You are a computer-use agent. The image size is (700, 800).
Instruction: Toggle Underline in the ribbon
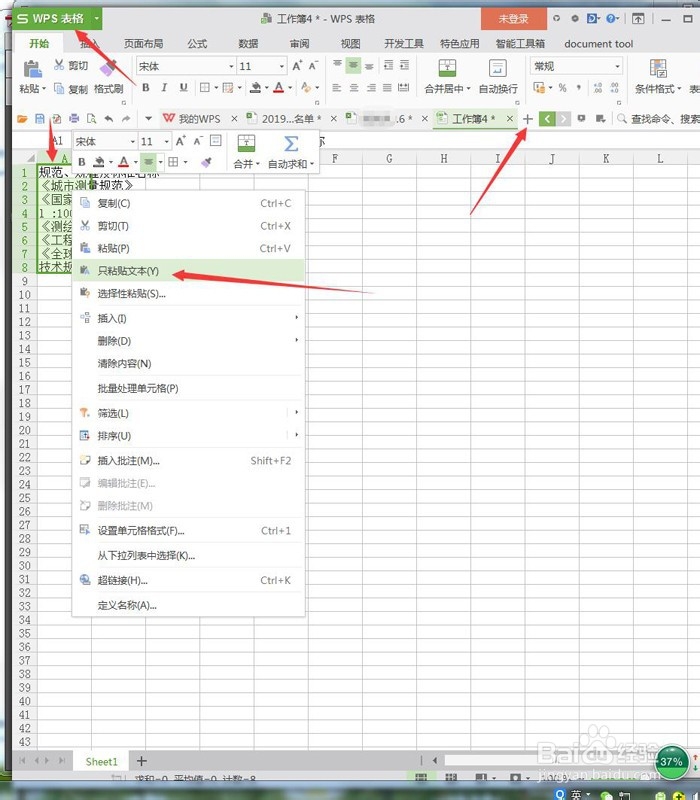pyautogui.click(x=183, y=88)
